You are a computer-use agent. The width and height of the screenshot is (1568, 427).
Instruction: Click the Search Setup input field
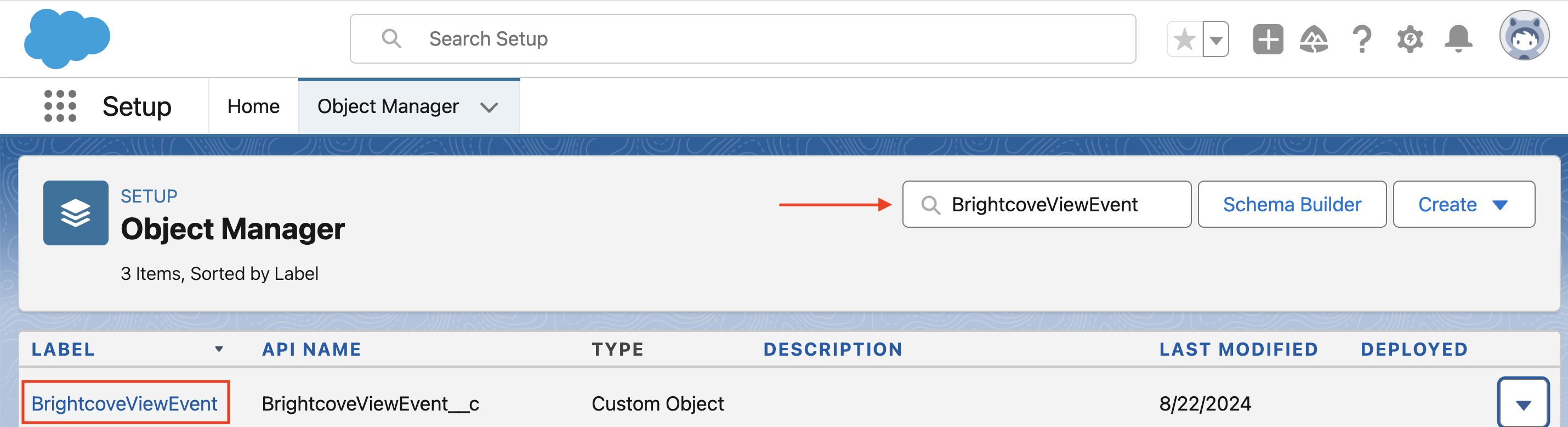coord(743,38)
